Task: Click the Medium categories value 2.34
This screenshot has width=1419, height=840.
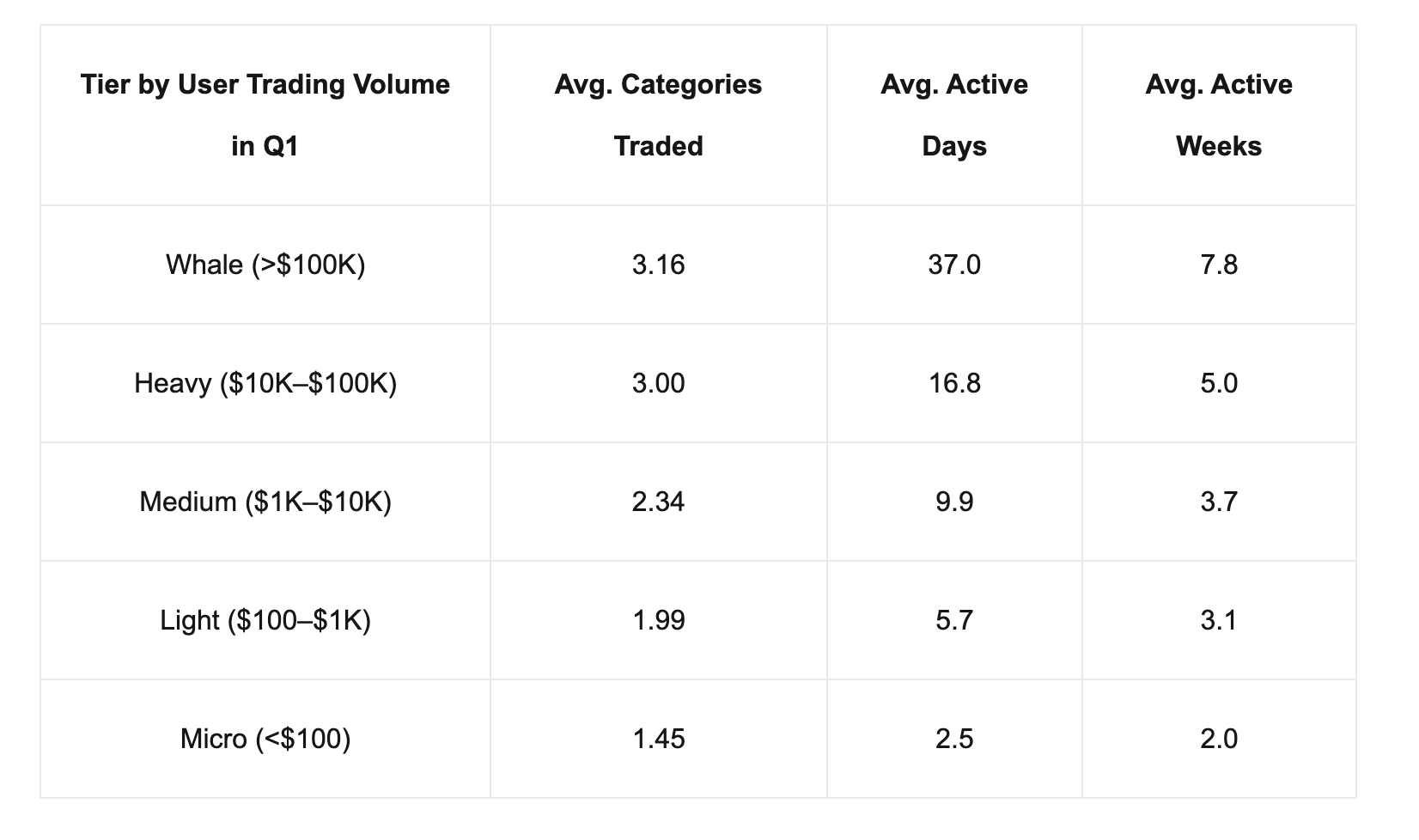Action: 658,502
